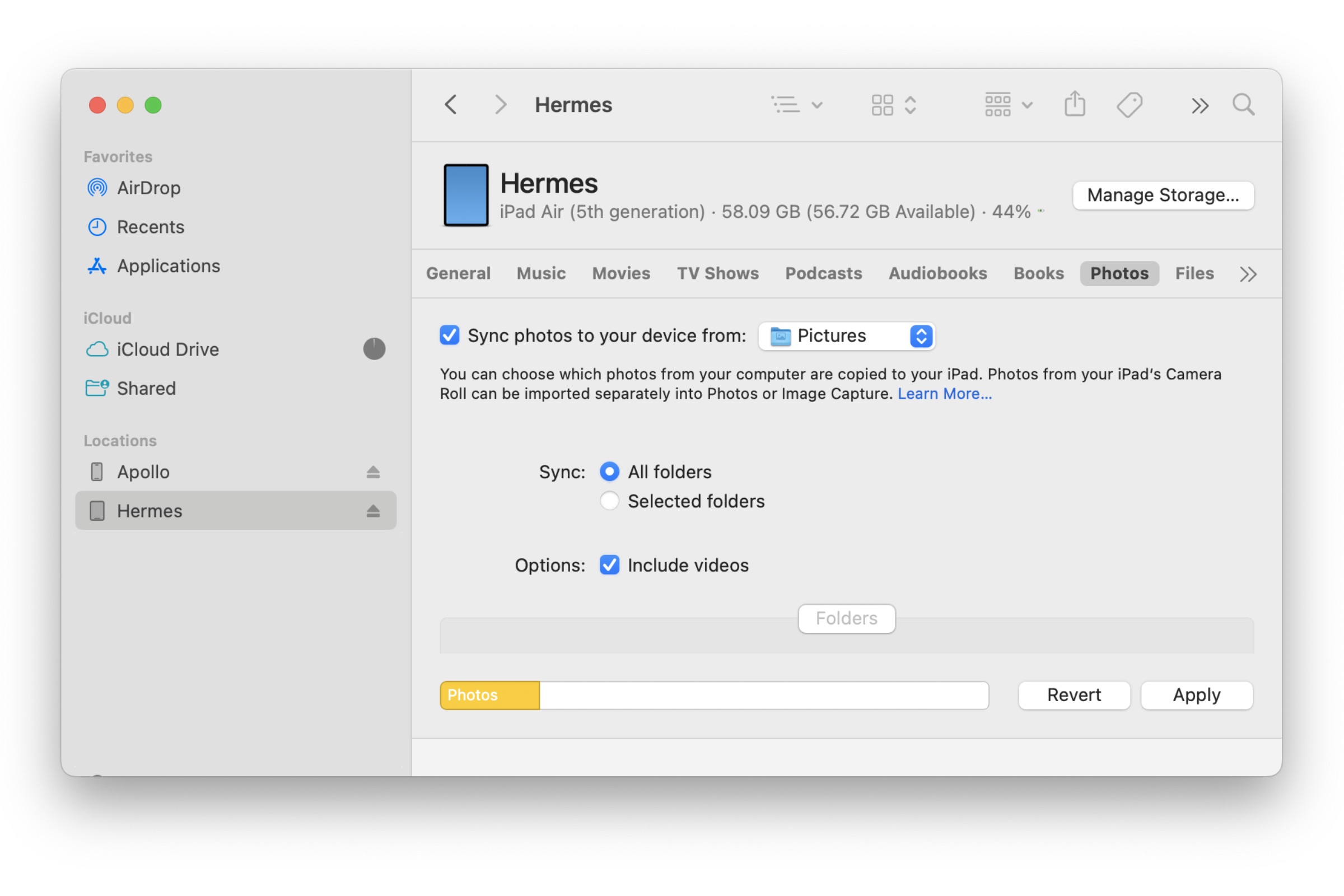The height and width of the screenshot is (896, 1344).
Task: Toggle Include videos checkbox
Action: tap(610, 564)
